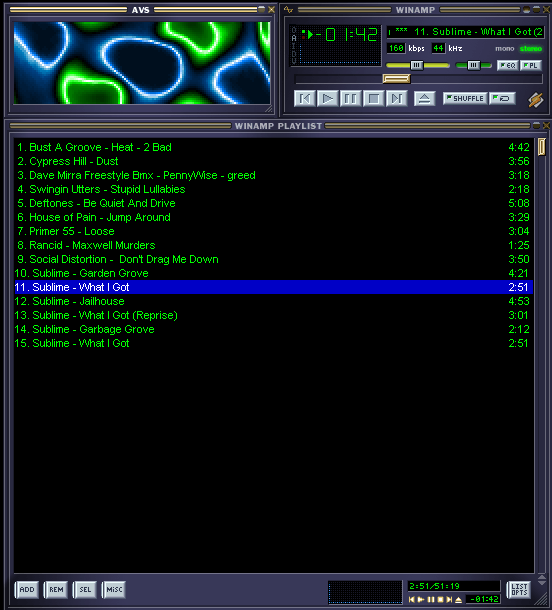The image size is (552, 610).
Task: Select track 12. Sublime - Jailhouse
Action: pyautogui.click(x=273, y=301)
